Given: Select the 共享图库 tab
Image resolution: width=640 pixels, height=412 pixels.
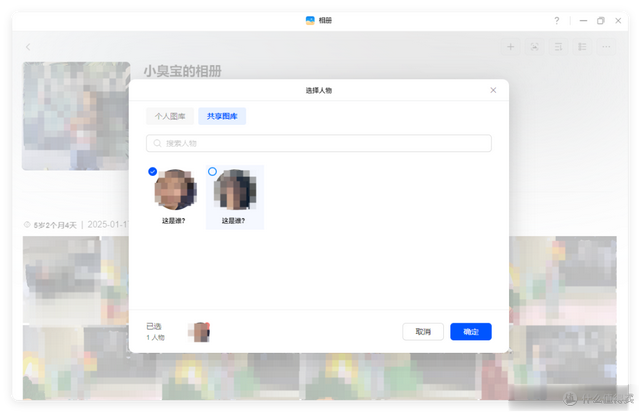Looking at the screenshot, I should pyautogui.click(x=222, y=116).
